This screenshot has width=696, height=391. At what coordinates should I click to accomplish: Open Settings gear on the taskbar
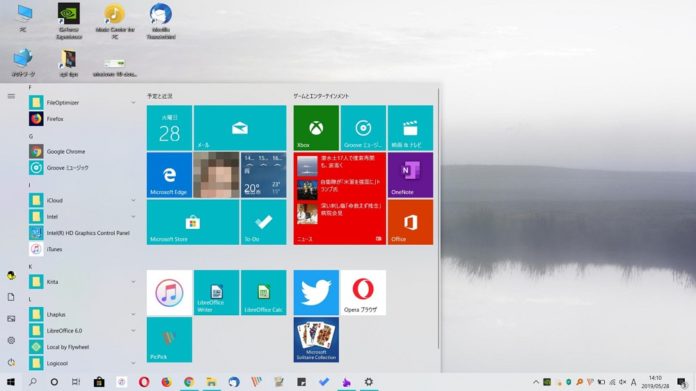coord(368,382)
